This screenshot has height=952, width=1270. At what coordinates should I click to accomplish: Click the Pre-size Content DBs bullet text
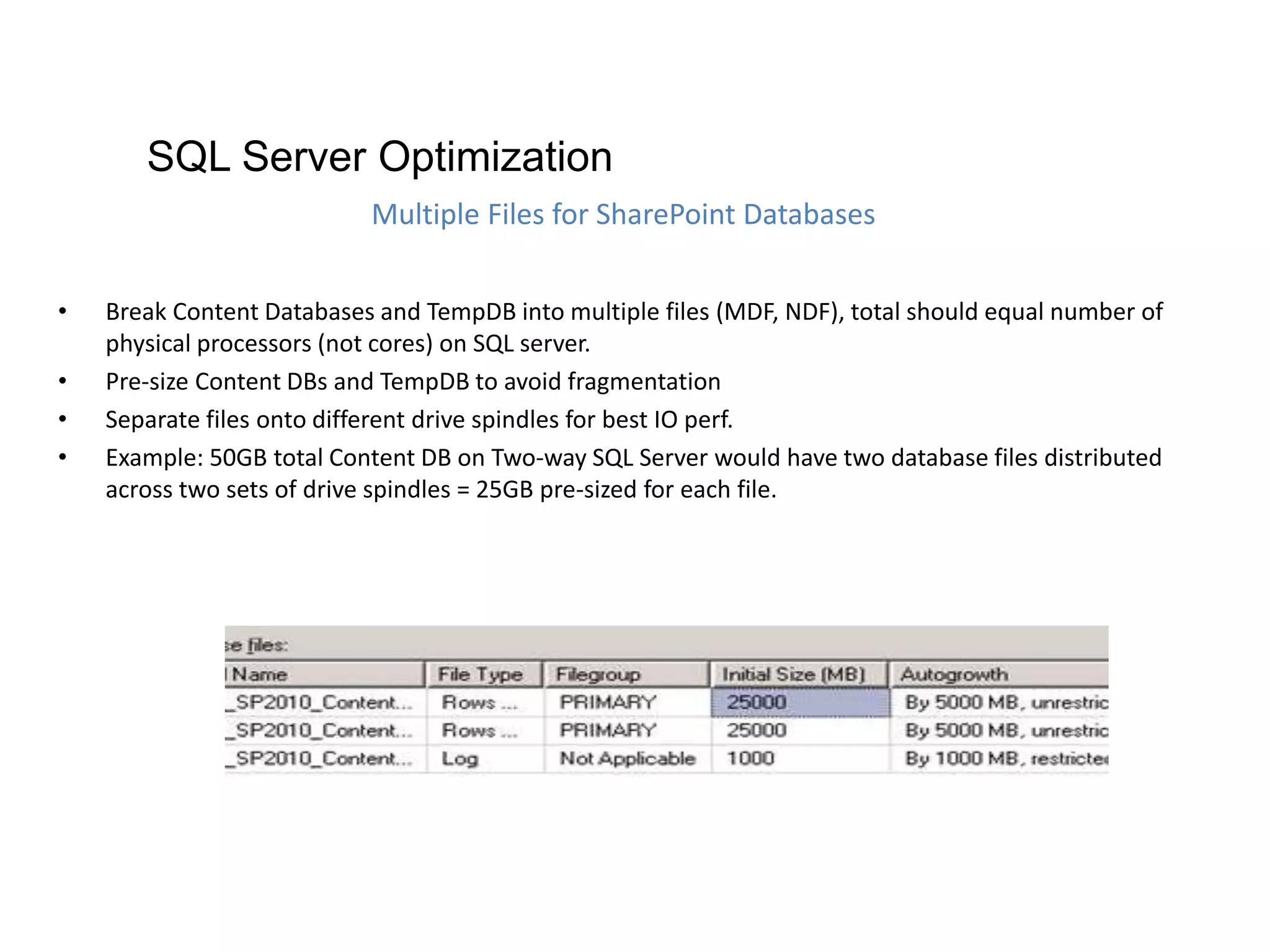[x=413, y=382]
